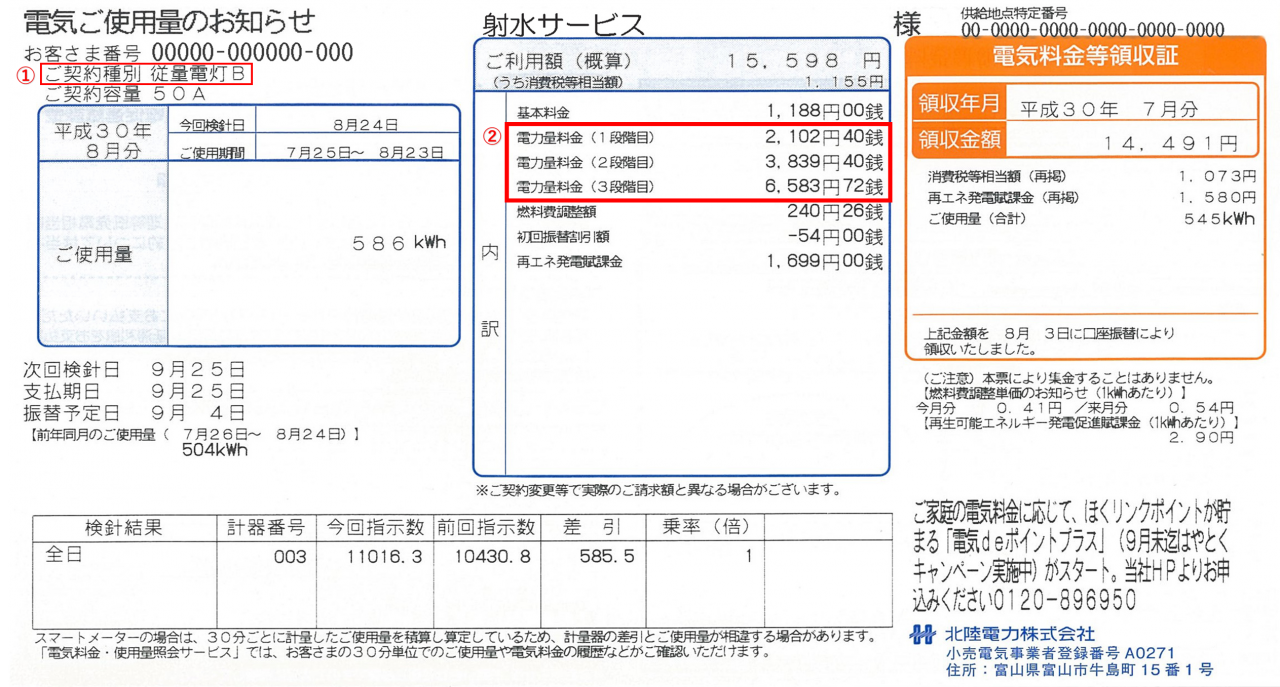The image size is (1280, 687).
Task: Select previous-year usage 504kWh
Action: coord(214,449)
